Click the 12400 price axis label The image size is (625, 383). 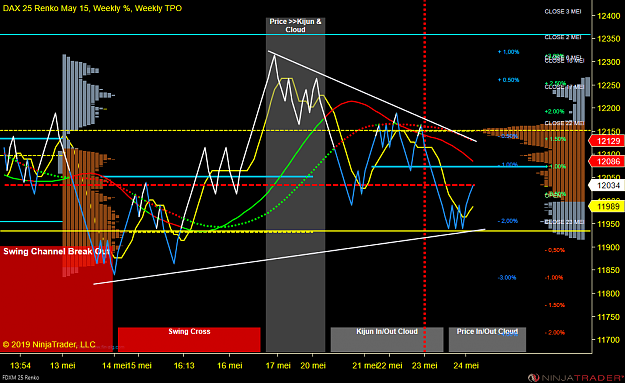click(609, 16)
